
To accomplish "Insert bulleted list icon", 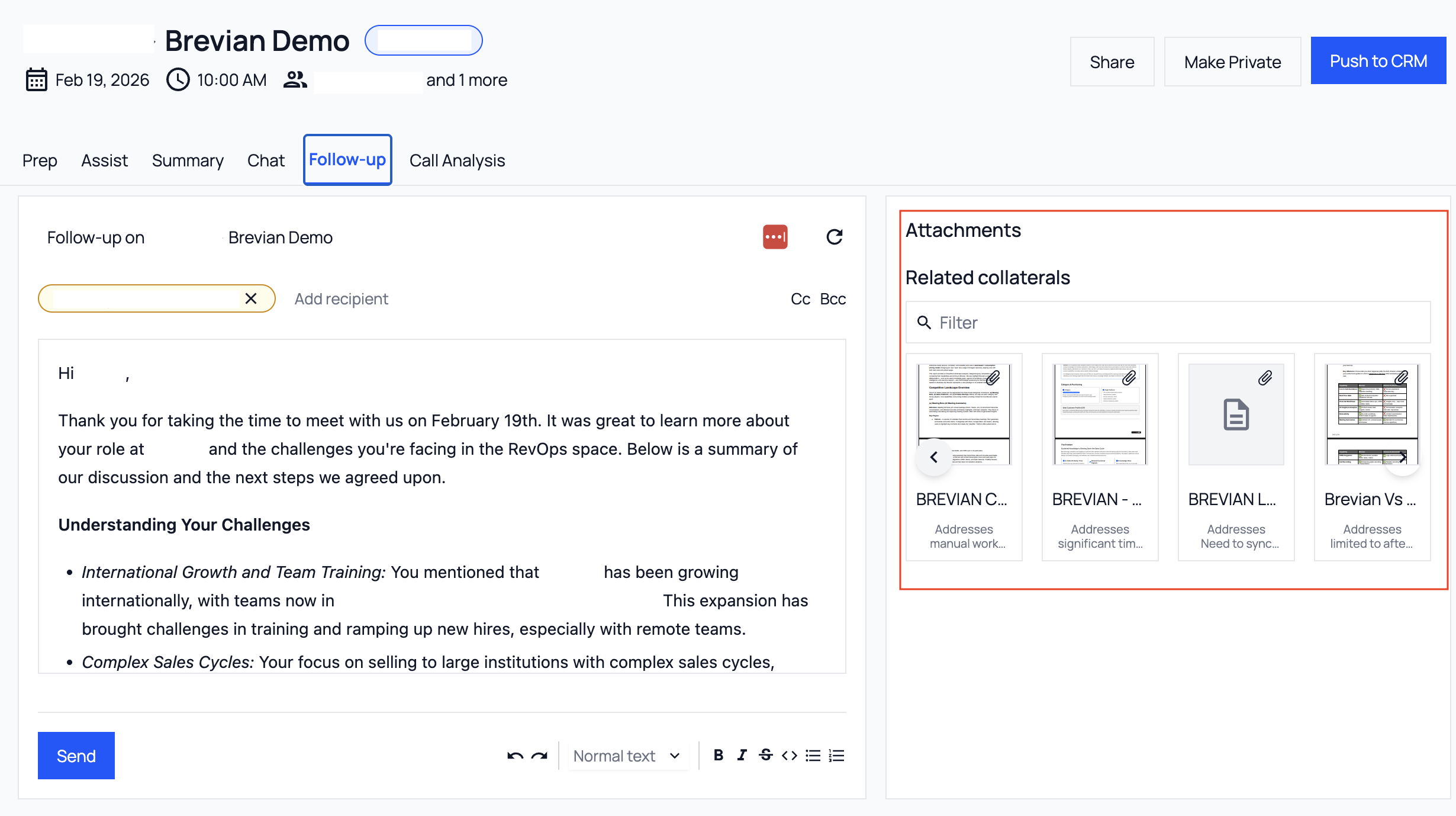I will [x=813, y=755].
